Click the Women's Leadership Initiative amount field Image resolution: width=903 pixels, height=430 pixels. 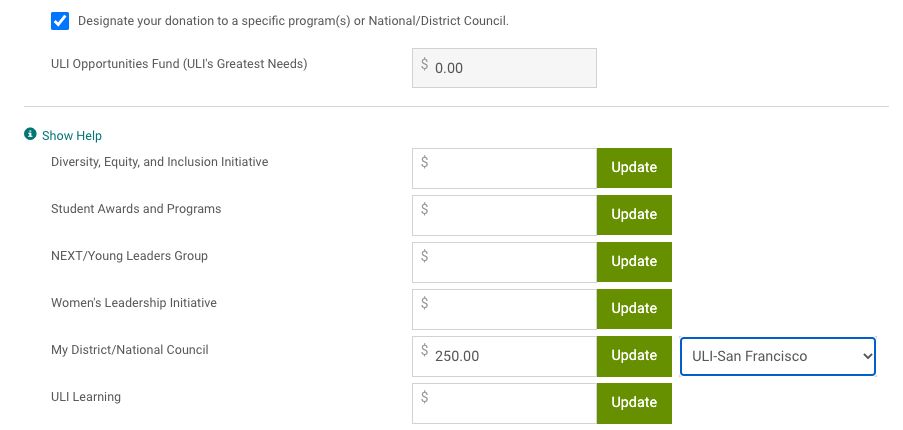click(x=504, y=309)
